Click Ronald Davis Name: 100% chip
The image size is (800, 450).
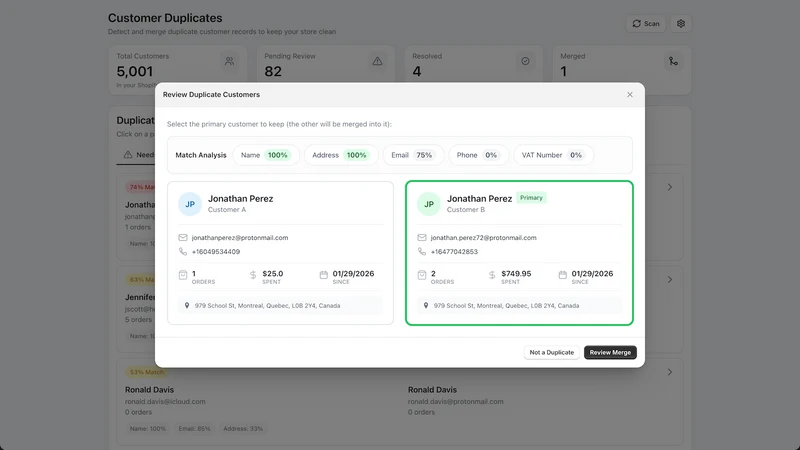147,429
